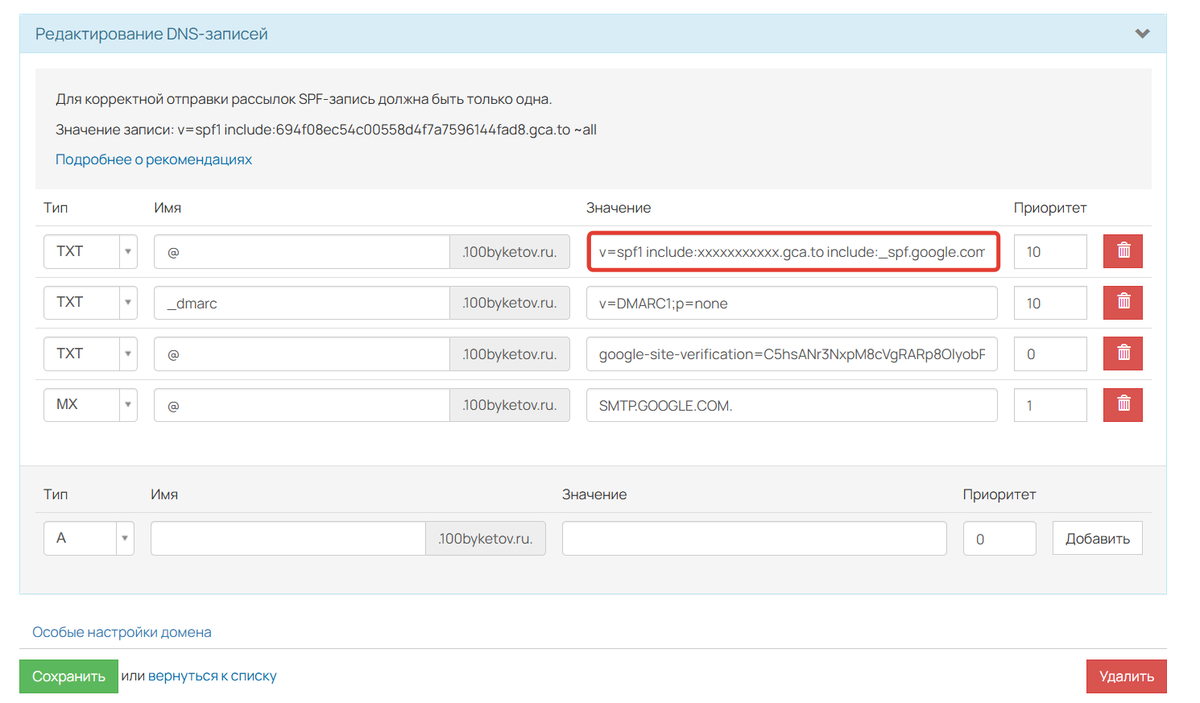Click the Имя label in the new record form
Screen dimensions: 1200x703
(x=164, y=494)
